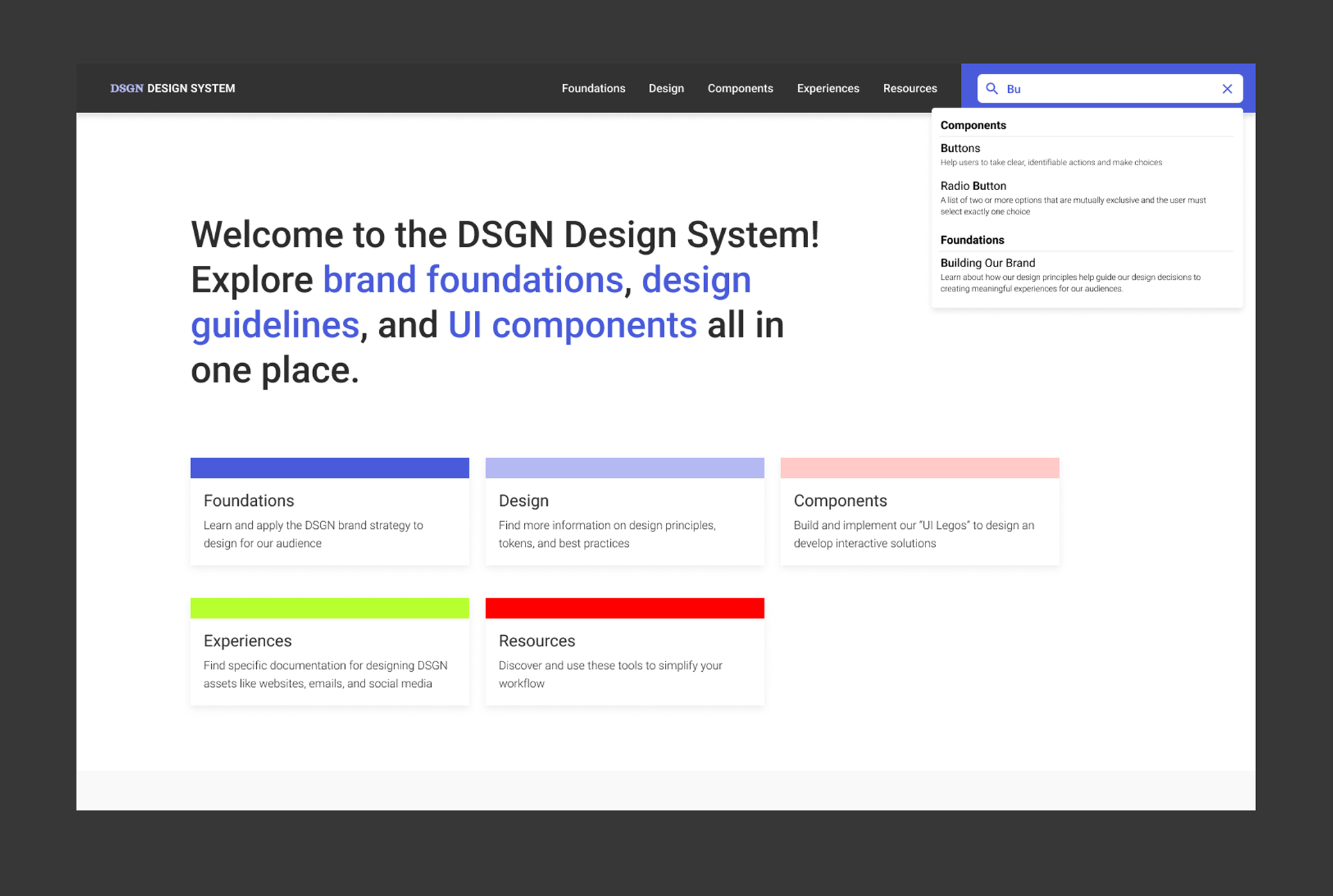Select Experiences in the top navigation
The height and width of the screenshot is (896, 1333).
(828, 88)
